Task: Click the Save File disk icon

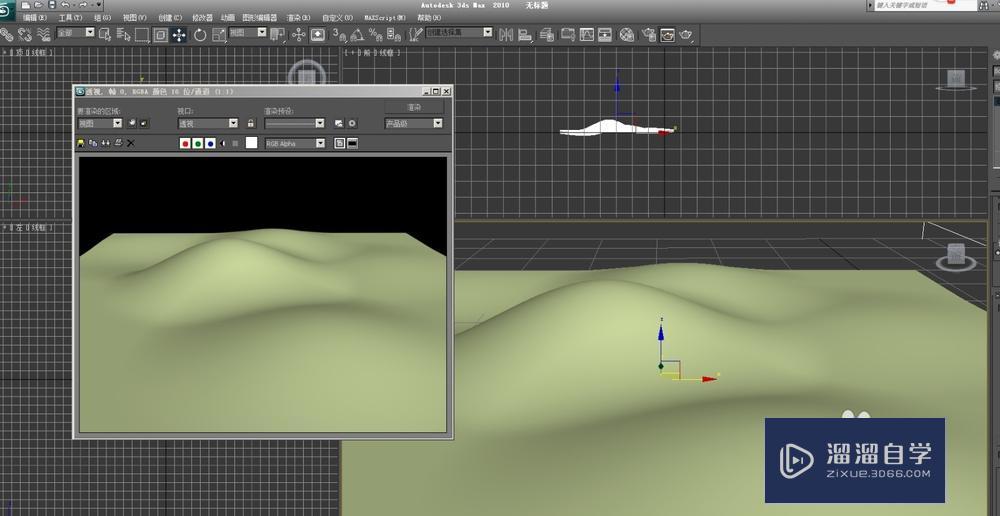Action: [52, 4]
